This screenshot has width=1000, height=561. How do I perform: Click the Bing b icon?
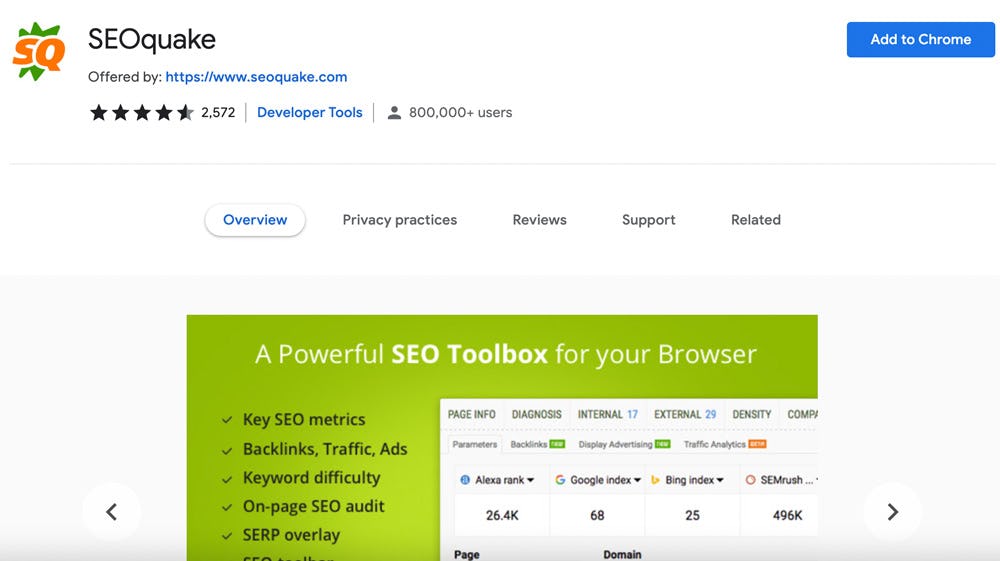[x=655, y=480]
